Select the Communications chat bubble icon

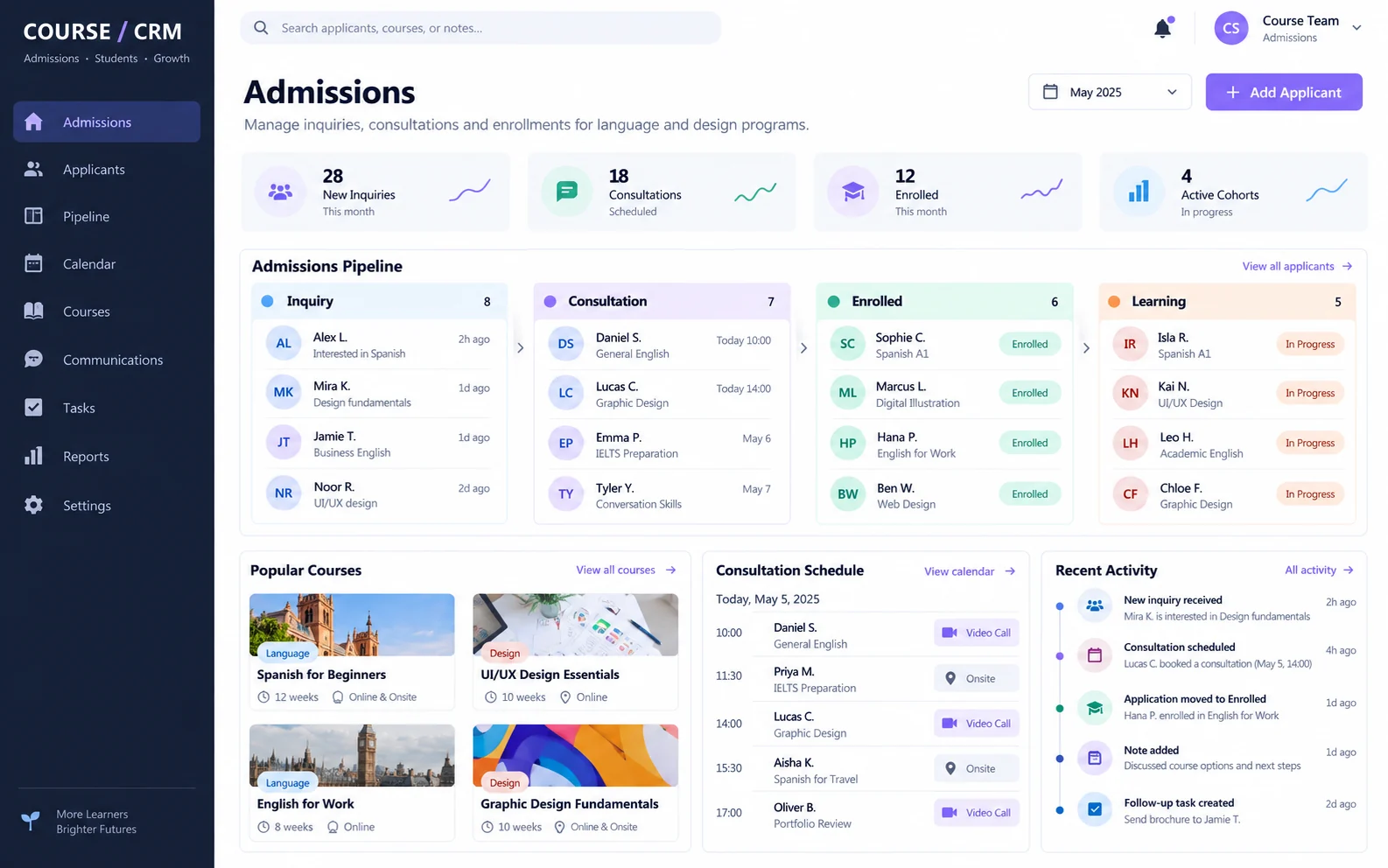coord(33,360)
